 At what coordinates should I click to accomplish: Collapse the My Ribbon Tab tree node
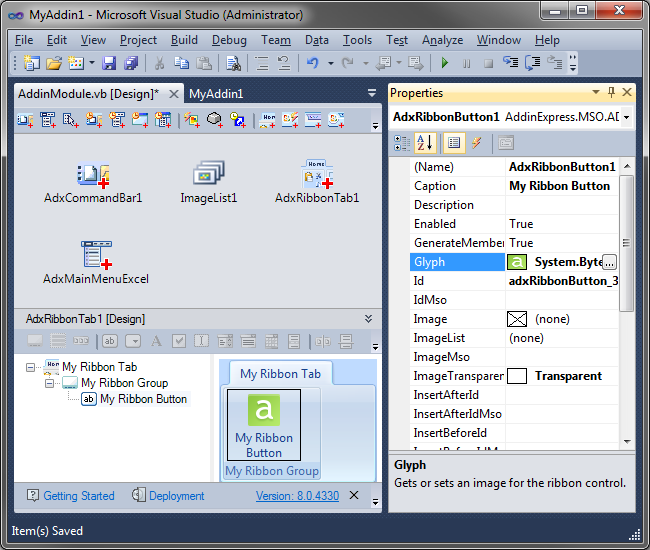(30, 367)
